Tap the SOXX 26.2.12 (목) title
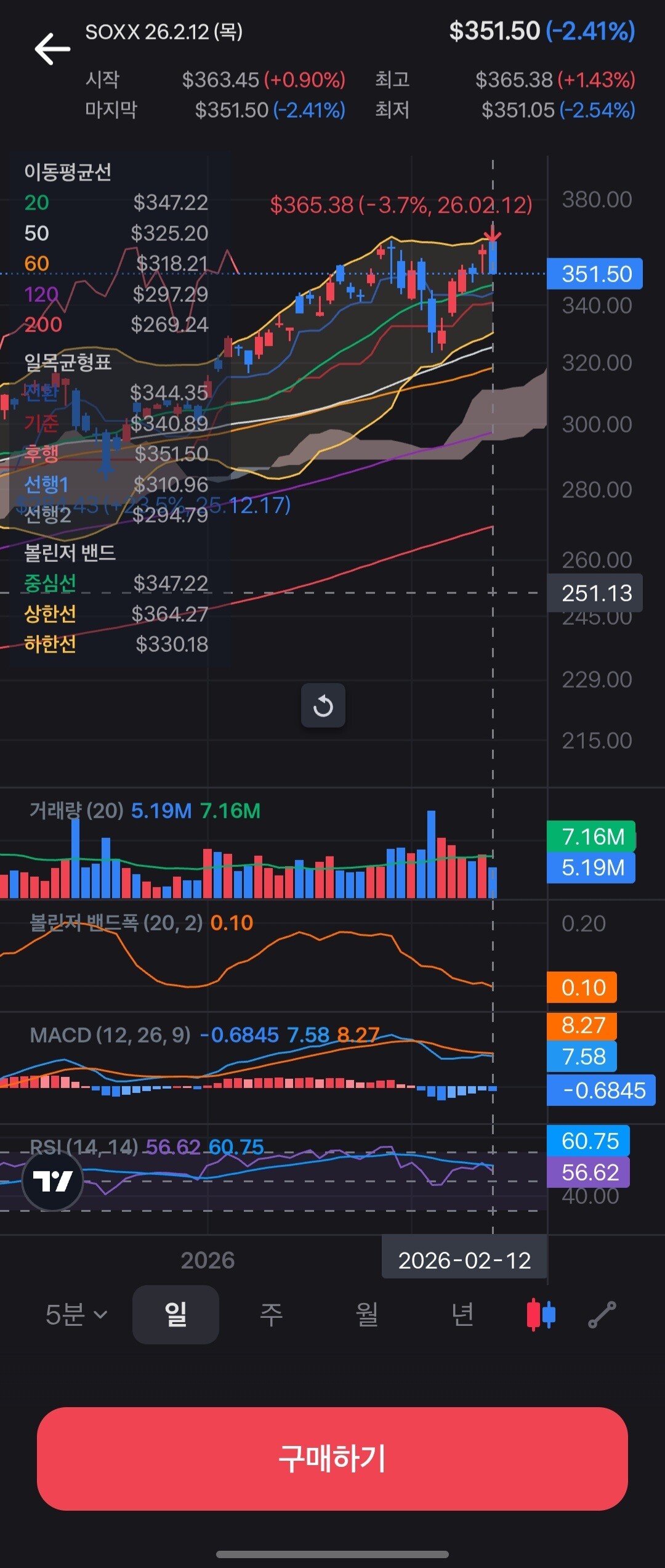665x1568 pixels. click(x=164, y=31)
